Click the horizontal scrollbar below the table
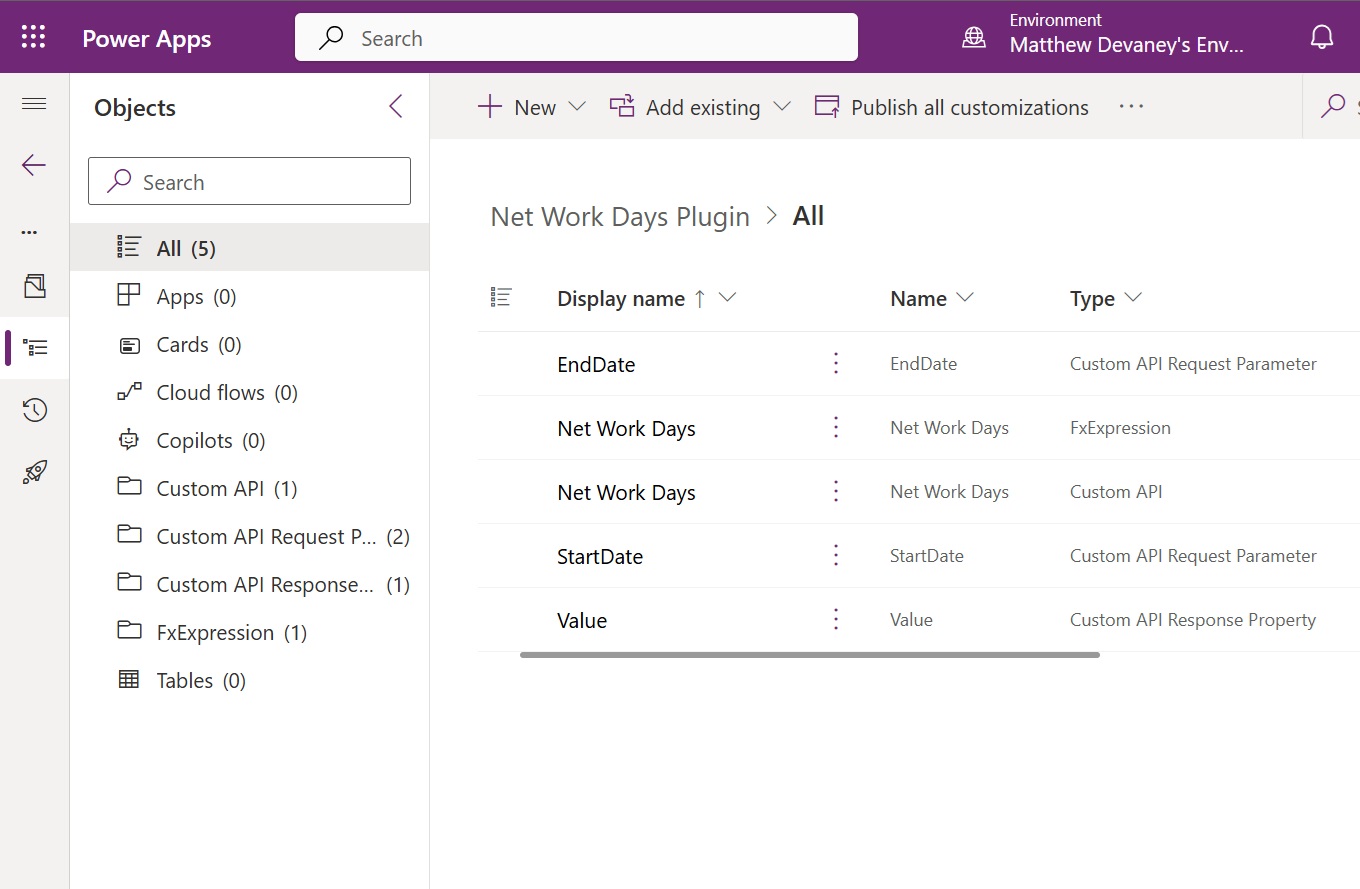Screen dimensions: 1360x889 click(809, 655)
